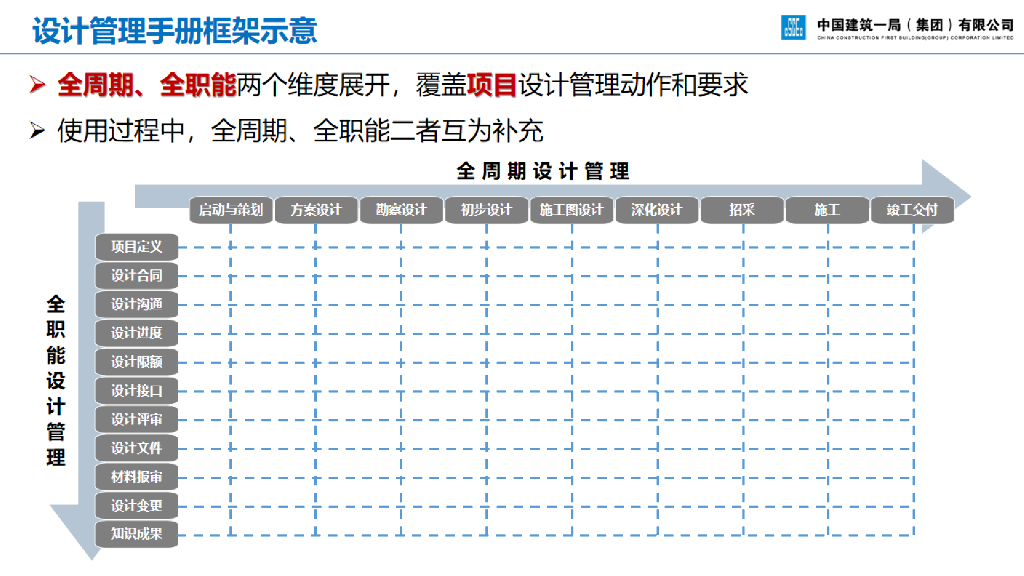Click the heading 全周期设计管理
Viewport: 1024px width, 576px height.
(543, 171)
